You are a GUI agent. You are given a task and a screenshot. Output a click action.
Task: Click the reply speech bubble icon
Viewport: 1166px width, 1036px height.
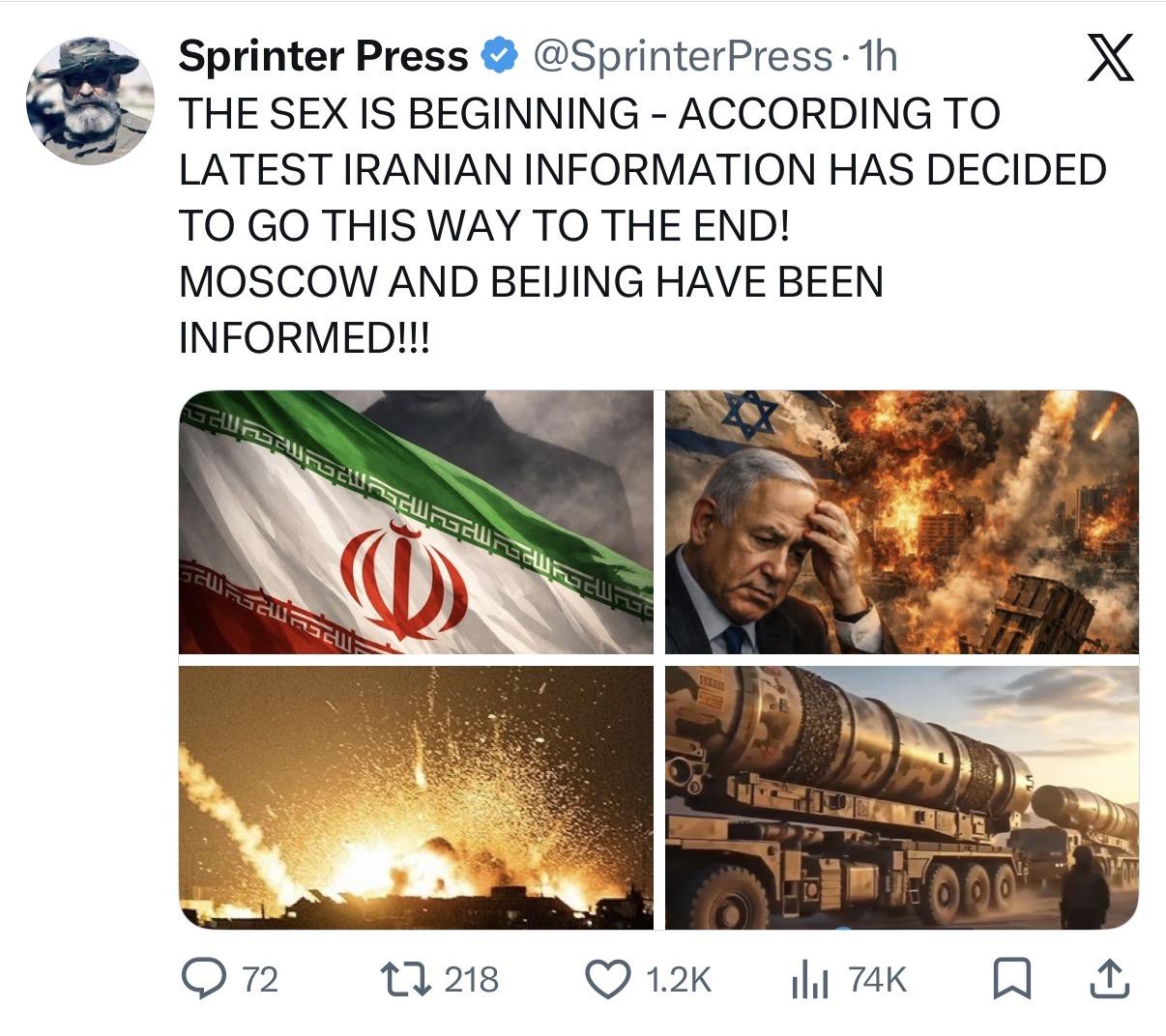(205, 980)
